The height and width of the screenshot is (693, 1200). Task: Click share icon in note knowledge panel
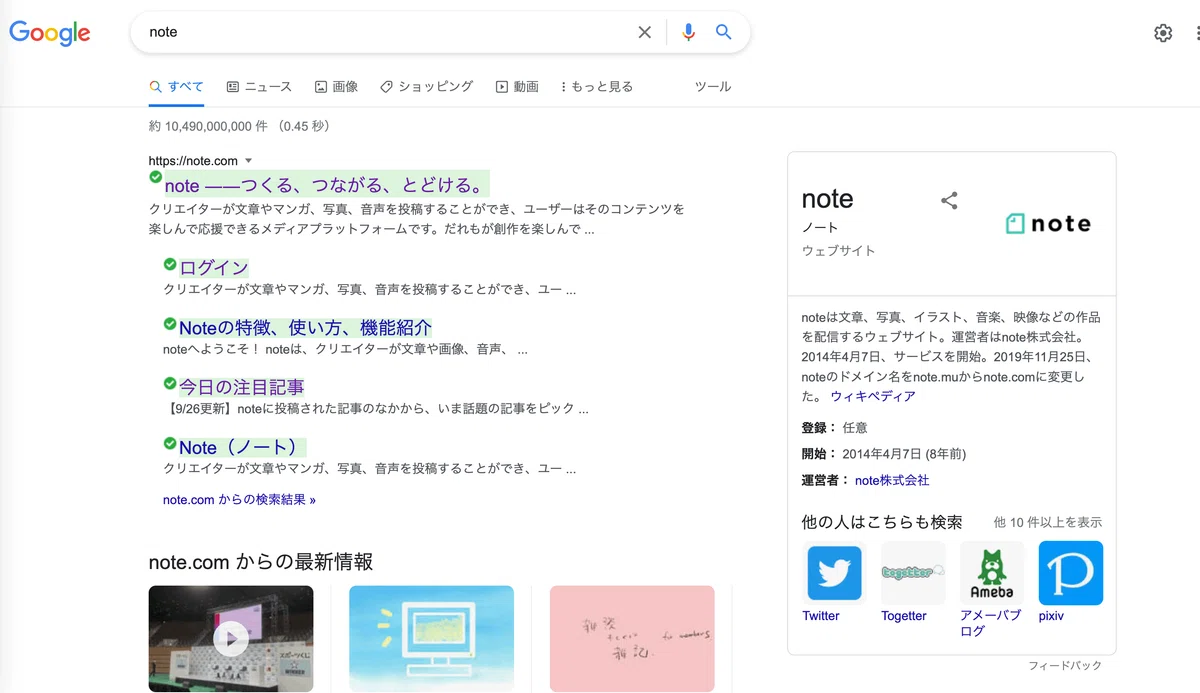(x=950, y=200)
